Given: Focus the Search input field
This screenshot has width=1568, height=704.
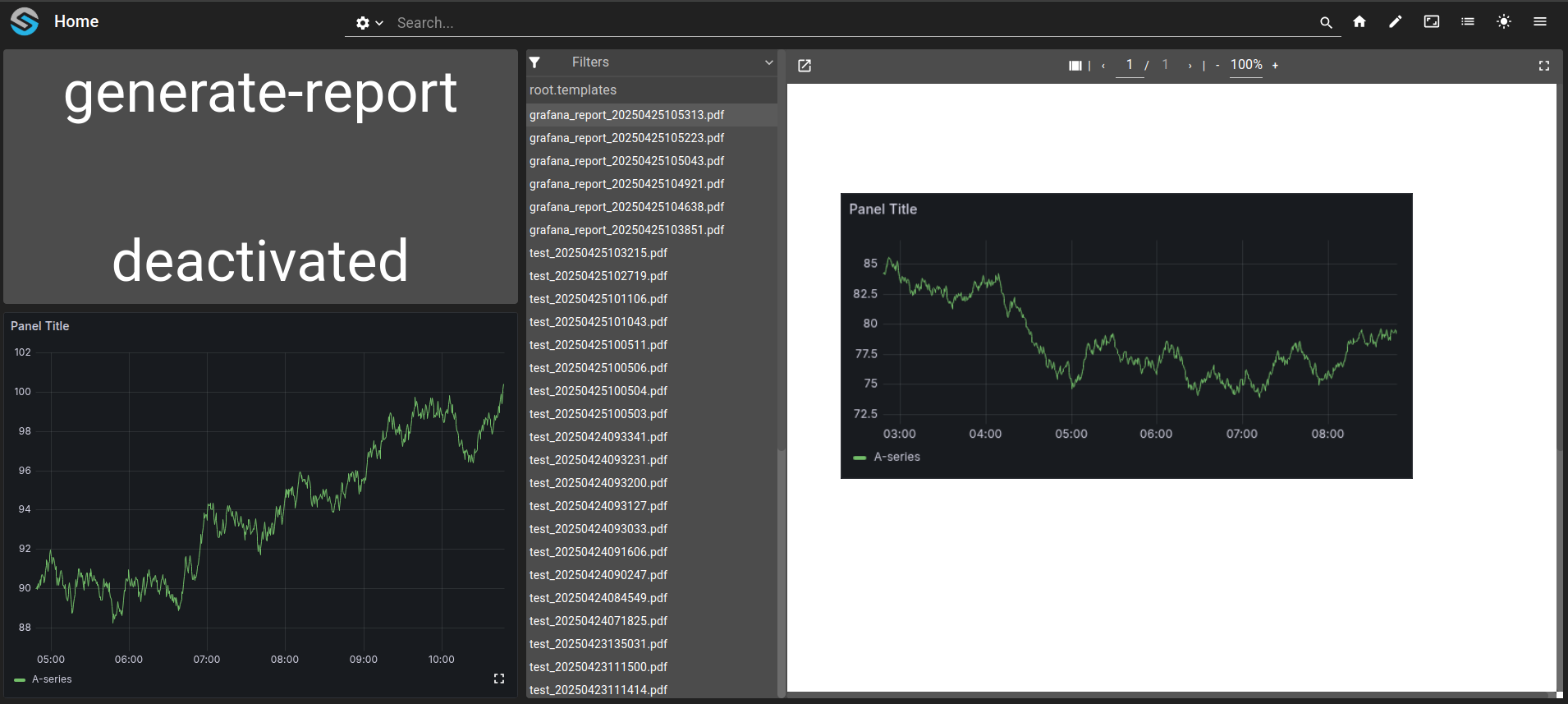Looking at the screenshot, I should pyautogui.click(x=854, y=23).
